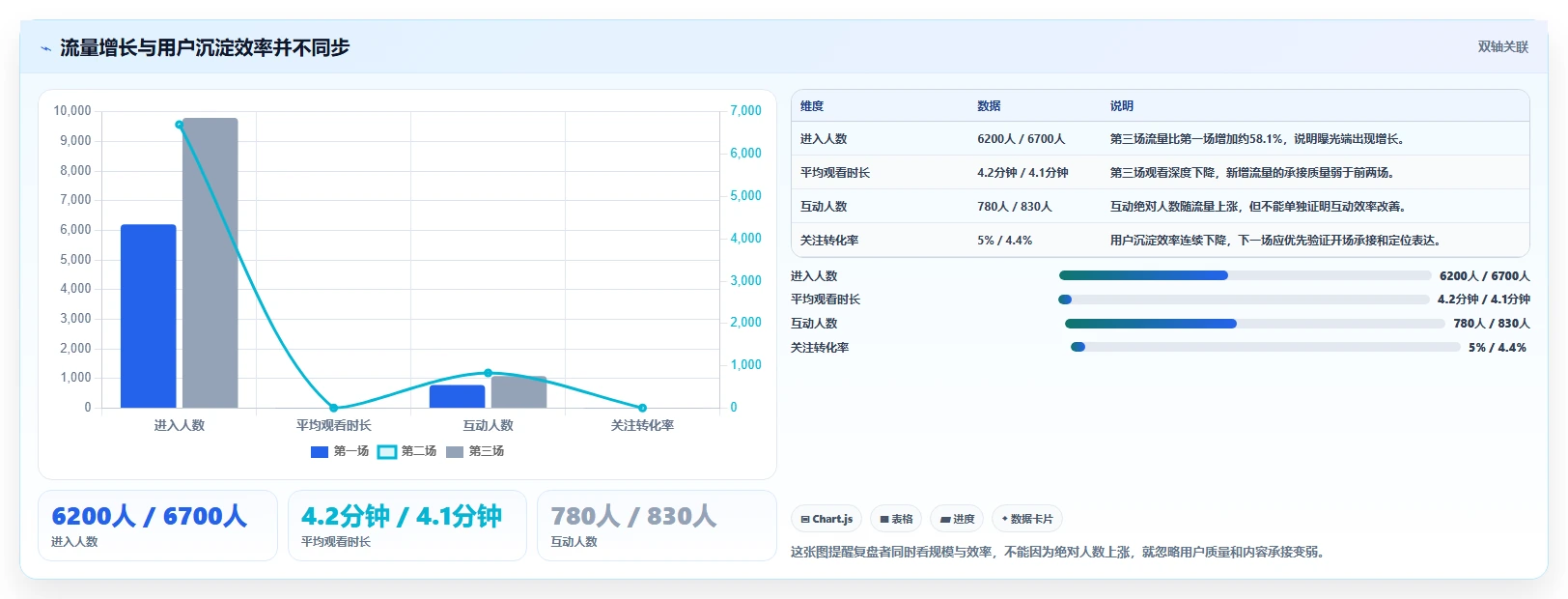Click the Chart.js chip icon
This screenshot has width=1568, height=599.
[x=805, y=520]
